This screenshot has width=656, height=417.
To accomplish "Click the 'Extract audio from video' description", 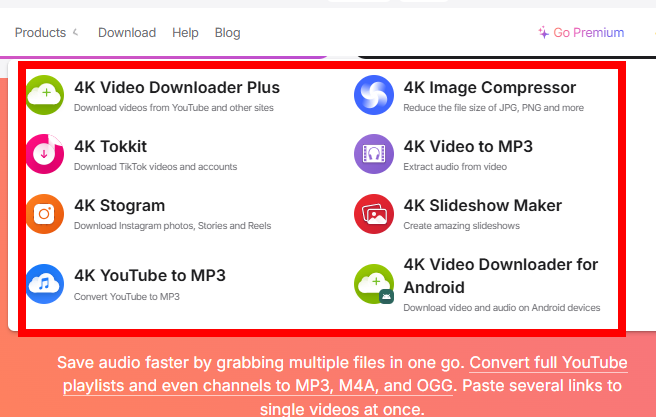I will (x=455, y=166).
